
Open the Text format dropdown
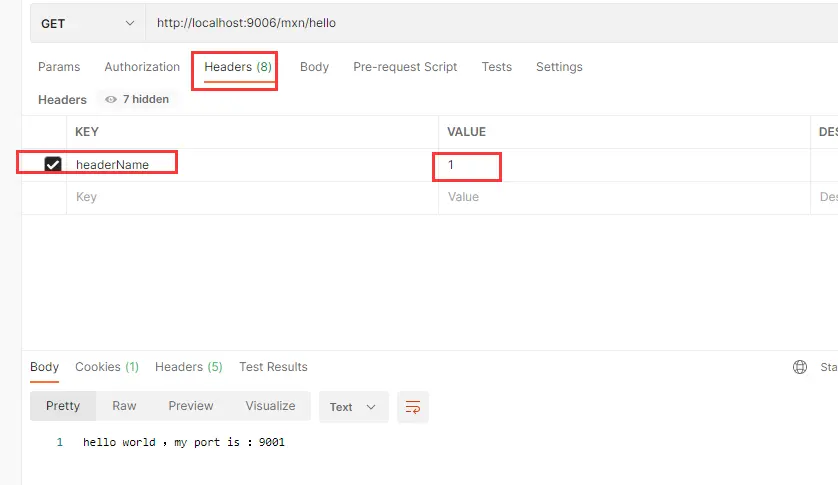pyautogui.click(x=353, y=407)
